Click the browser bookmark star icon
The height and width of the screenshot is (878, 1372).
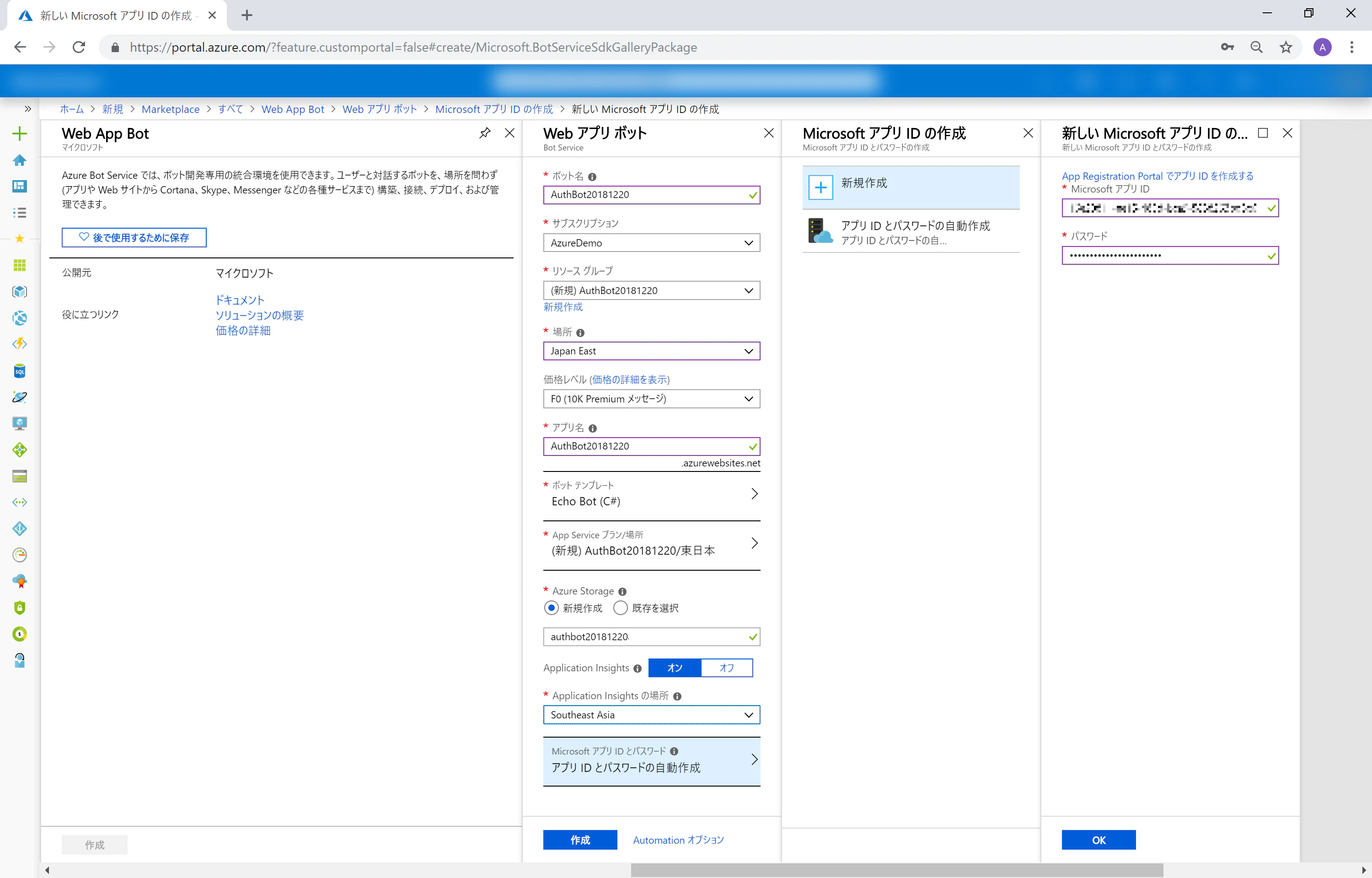1286,47
